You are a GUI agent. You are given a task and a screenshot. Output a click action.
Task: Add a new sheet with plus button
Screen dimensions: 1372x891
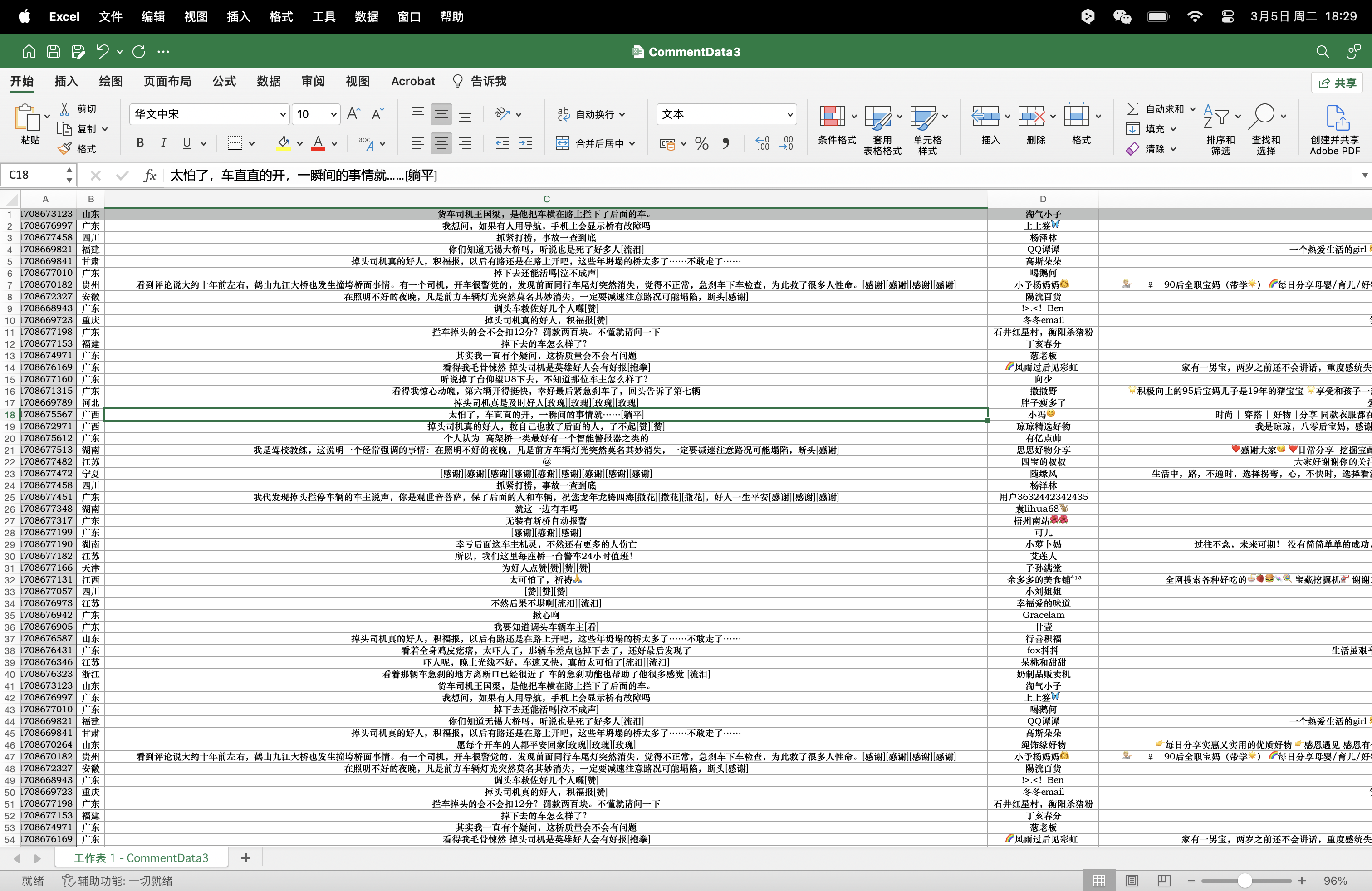click(x=245, y=857)
